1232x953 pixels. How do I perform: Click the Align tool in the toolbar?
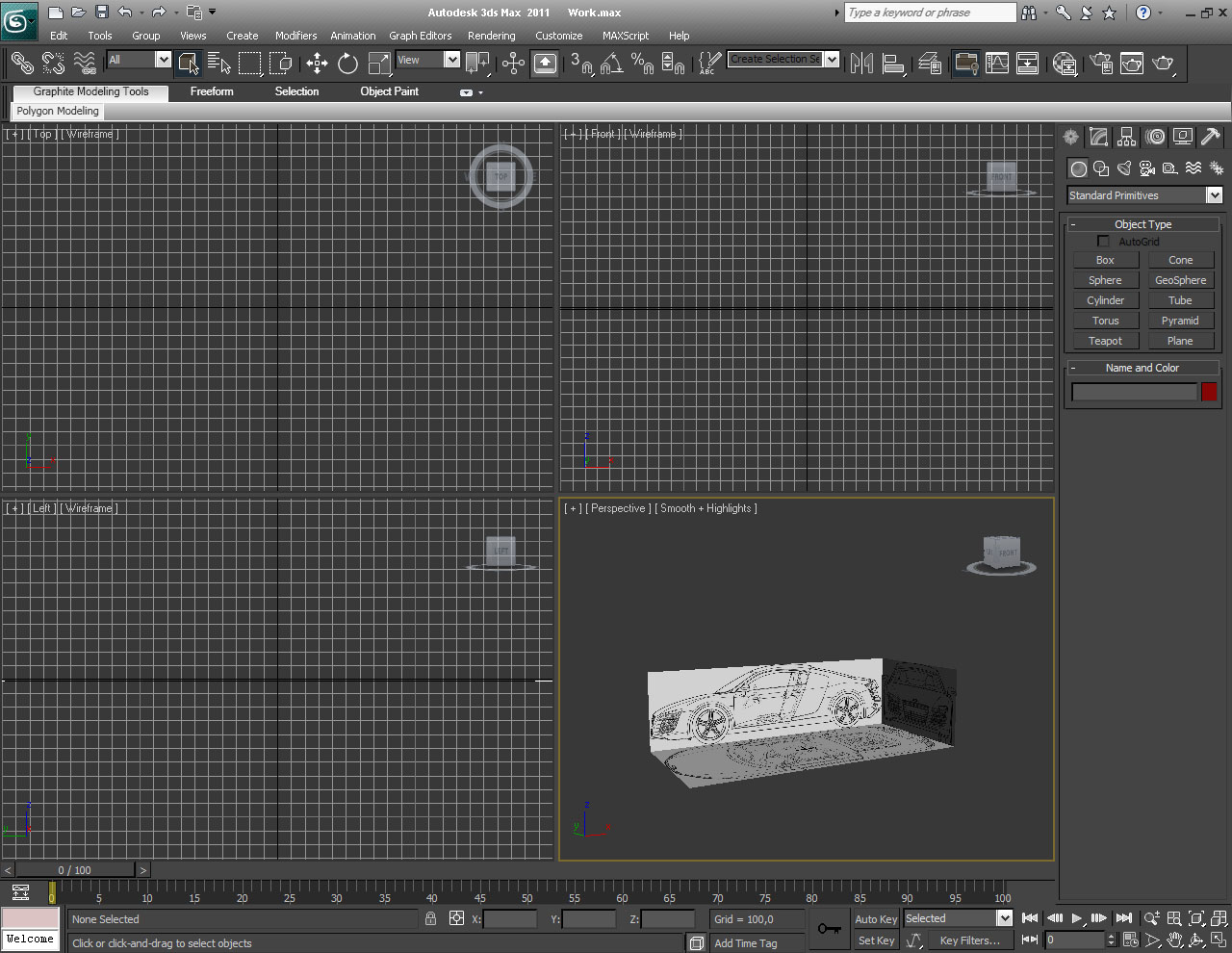(x=894, y=64)
